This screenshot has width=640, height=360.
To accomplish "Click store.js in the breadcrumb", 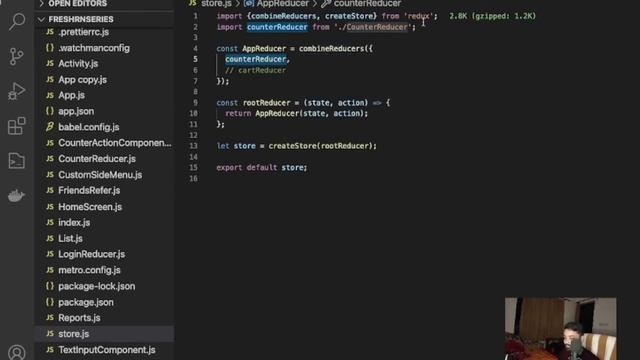I will (x=216, y=4).
